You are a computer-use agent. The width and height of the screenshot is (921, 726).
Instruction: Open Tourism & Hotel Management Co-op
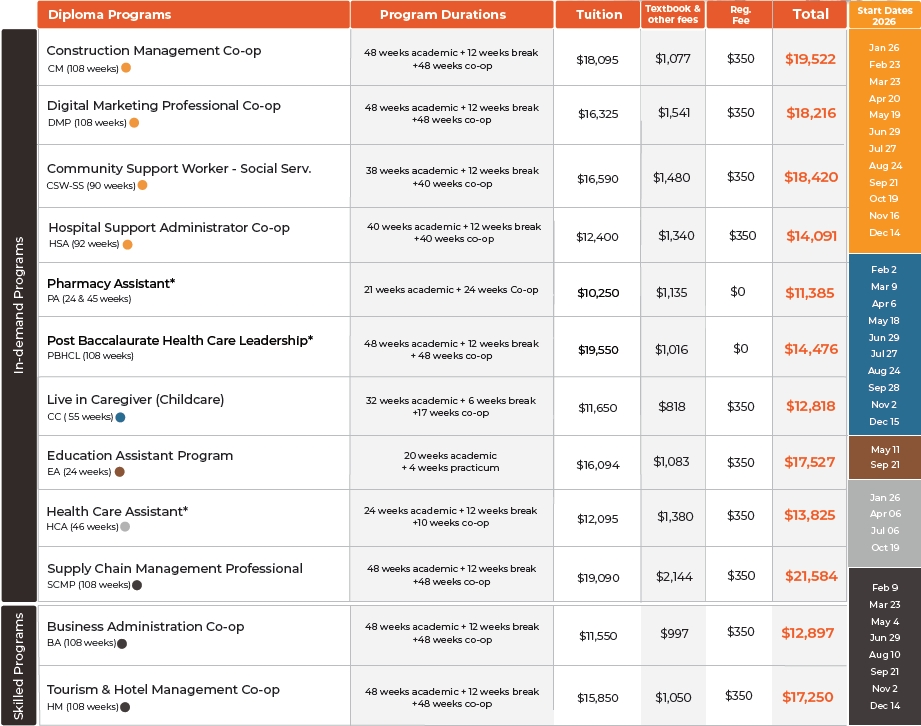click(163, 689)
